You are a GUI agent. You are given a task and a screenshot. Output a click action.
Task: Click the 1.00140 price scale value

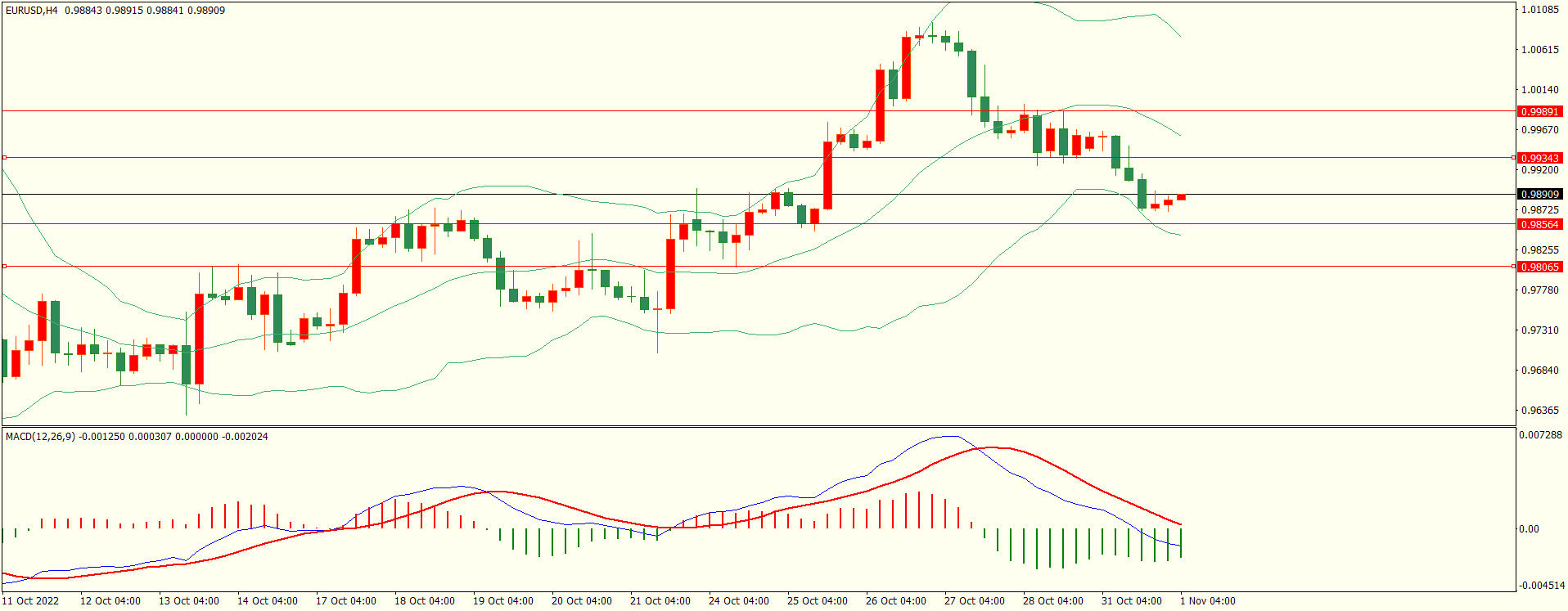1539,90
